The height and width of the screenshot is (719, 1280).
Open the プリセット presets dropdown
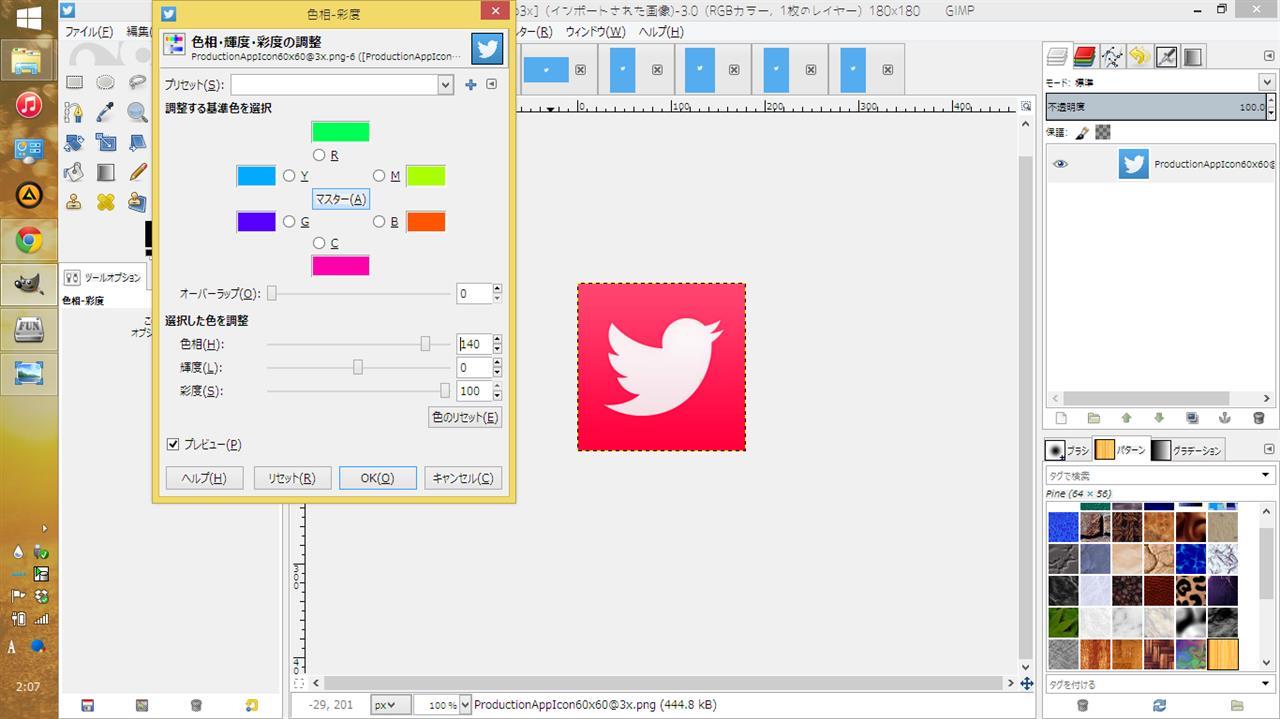[446, 85]
